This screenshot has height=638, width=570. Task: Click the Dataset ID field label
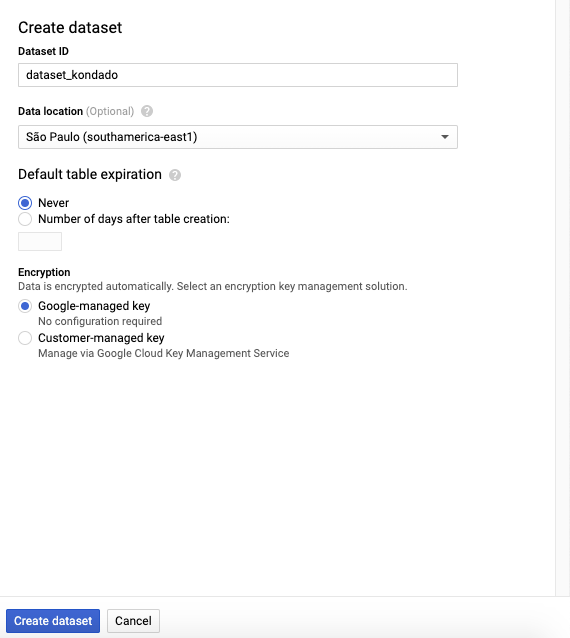(x=43, y=51)
